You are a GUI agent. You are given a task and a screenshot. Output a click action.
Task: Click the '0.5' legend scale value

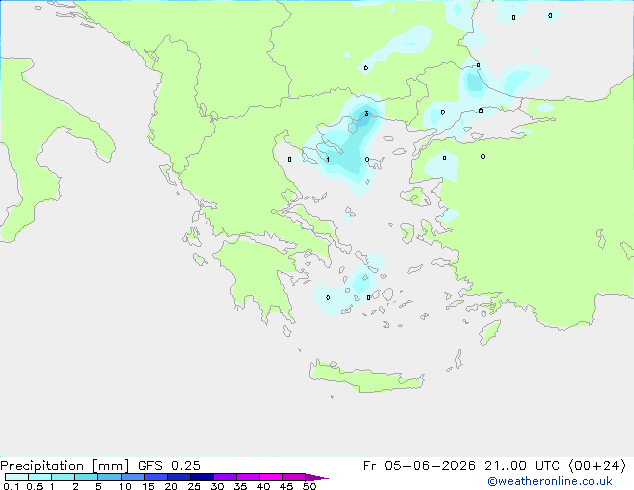click(x=34, y=486)
